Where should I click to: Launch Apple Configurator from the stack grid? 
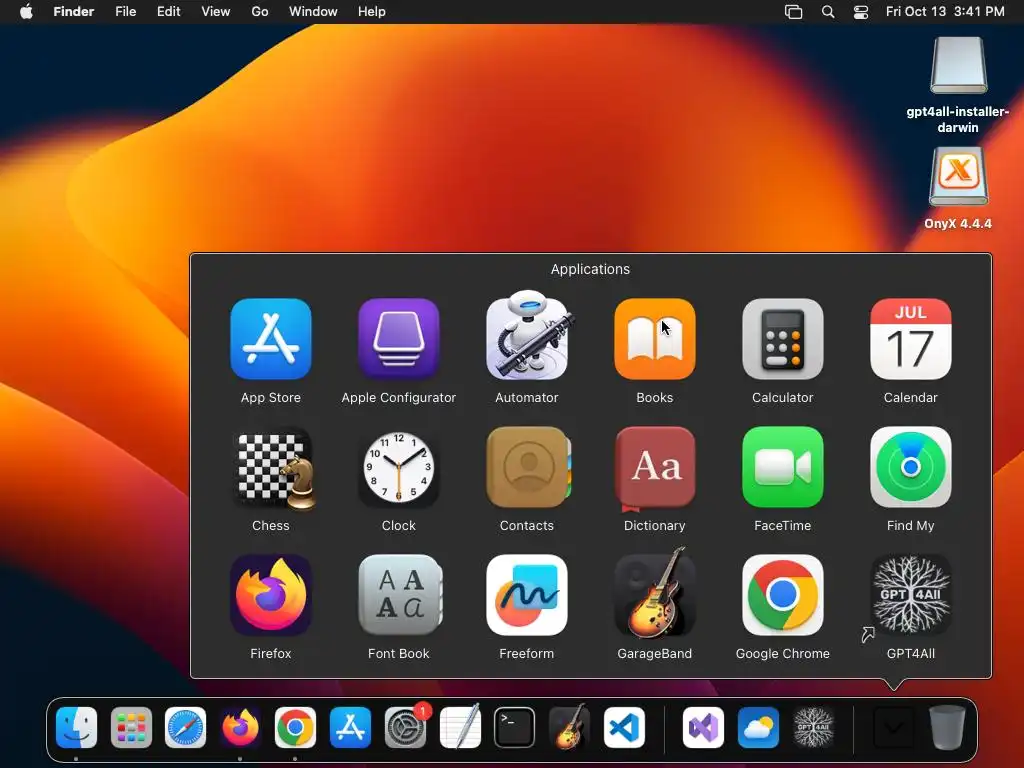click(398, 339)
